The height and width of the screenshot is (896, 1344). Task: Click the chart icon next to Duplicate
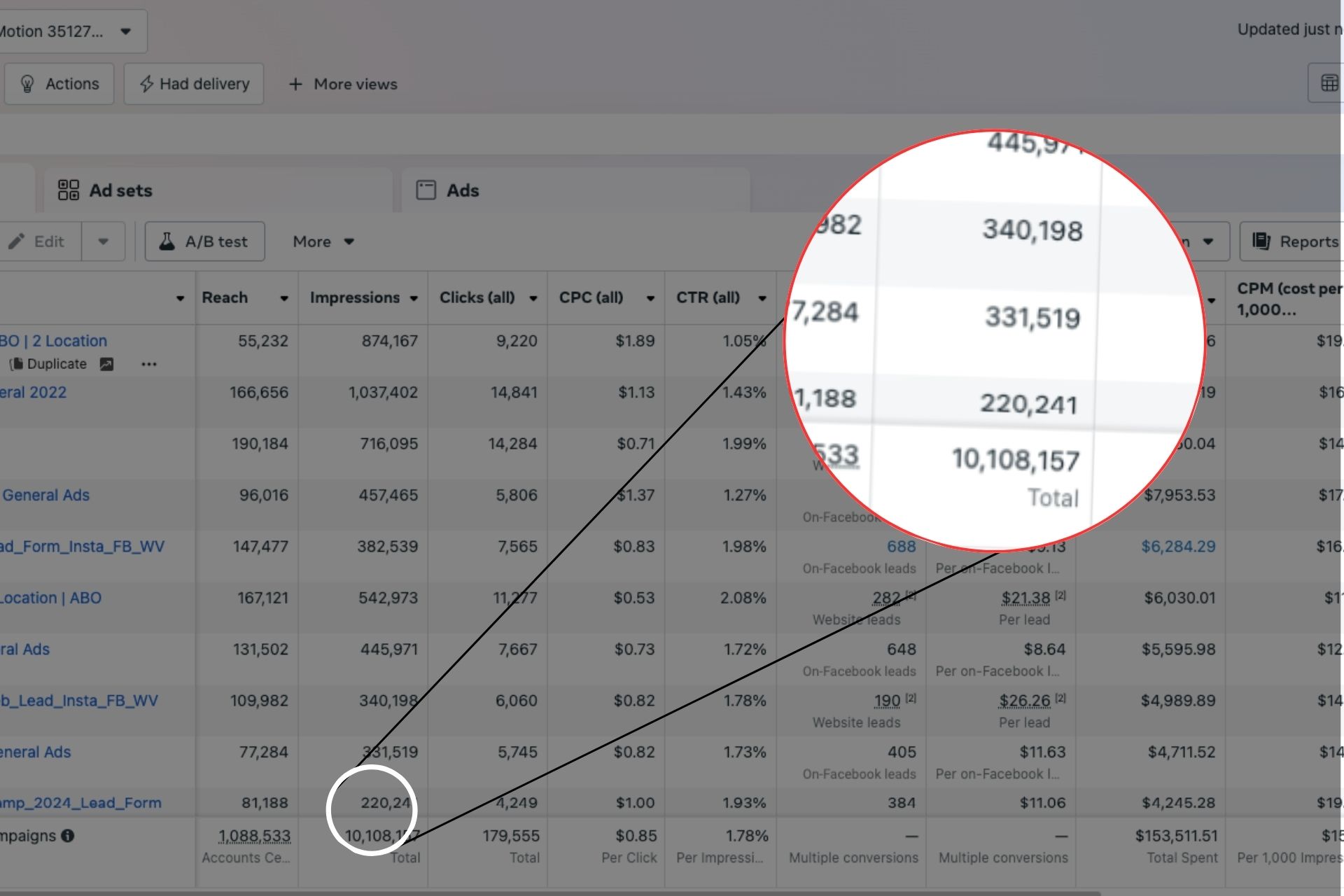[106, 364]
